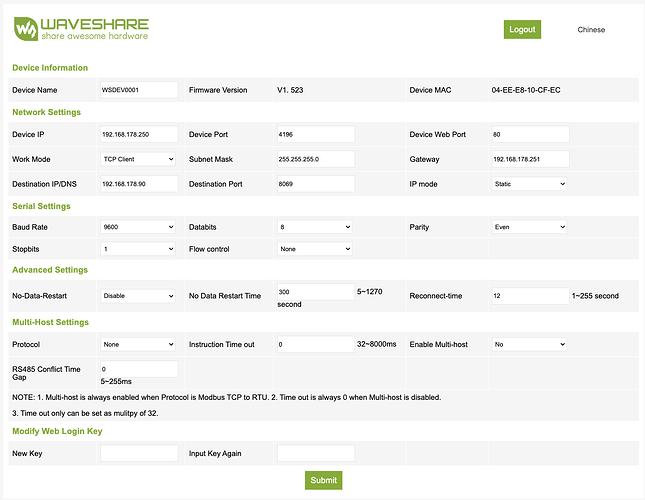Click the Multi-Host Settings heading
The width and height of the screenshot is (645, 500).
51,322
